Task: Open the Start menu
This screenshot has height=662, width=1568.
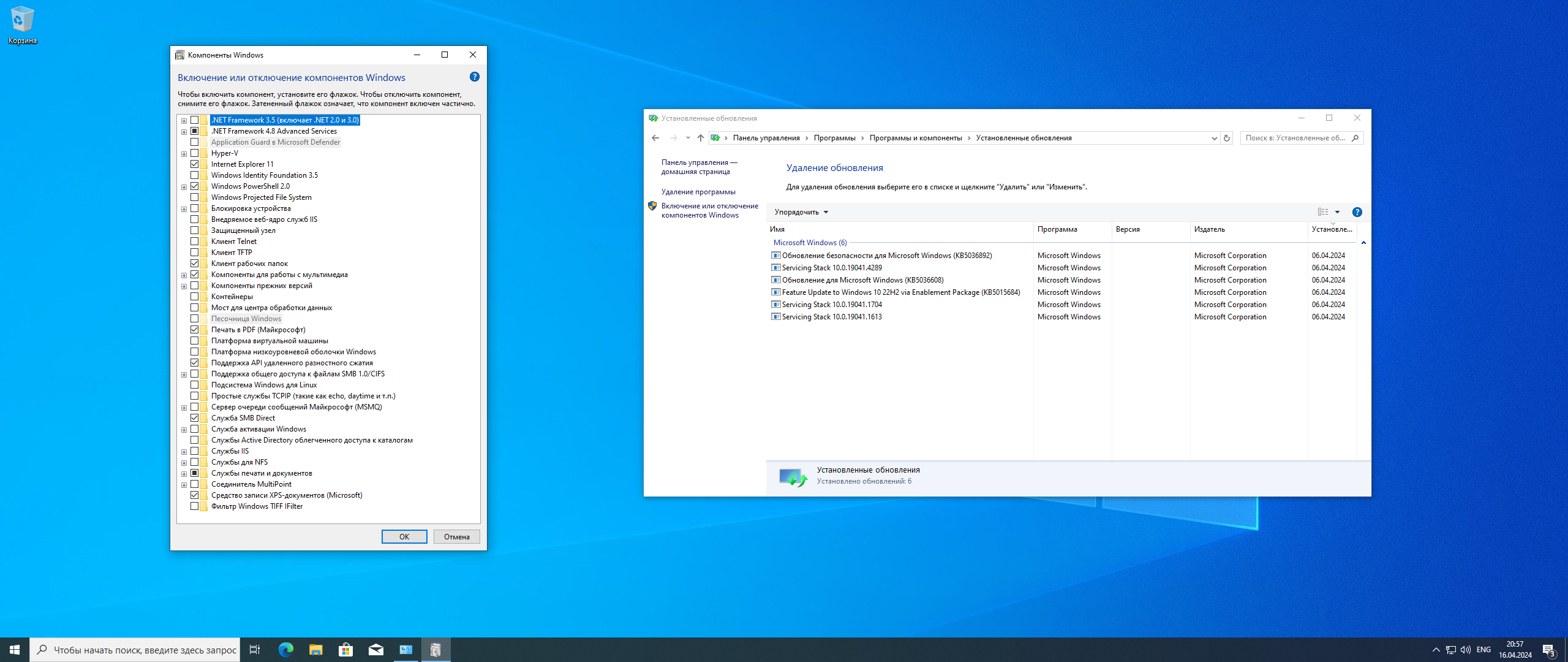Action: click(x=15, y=650)
